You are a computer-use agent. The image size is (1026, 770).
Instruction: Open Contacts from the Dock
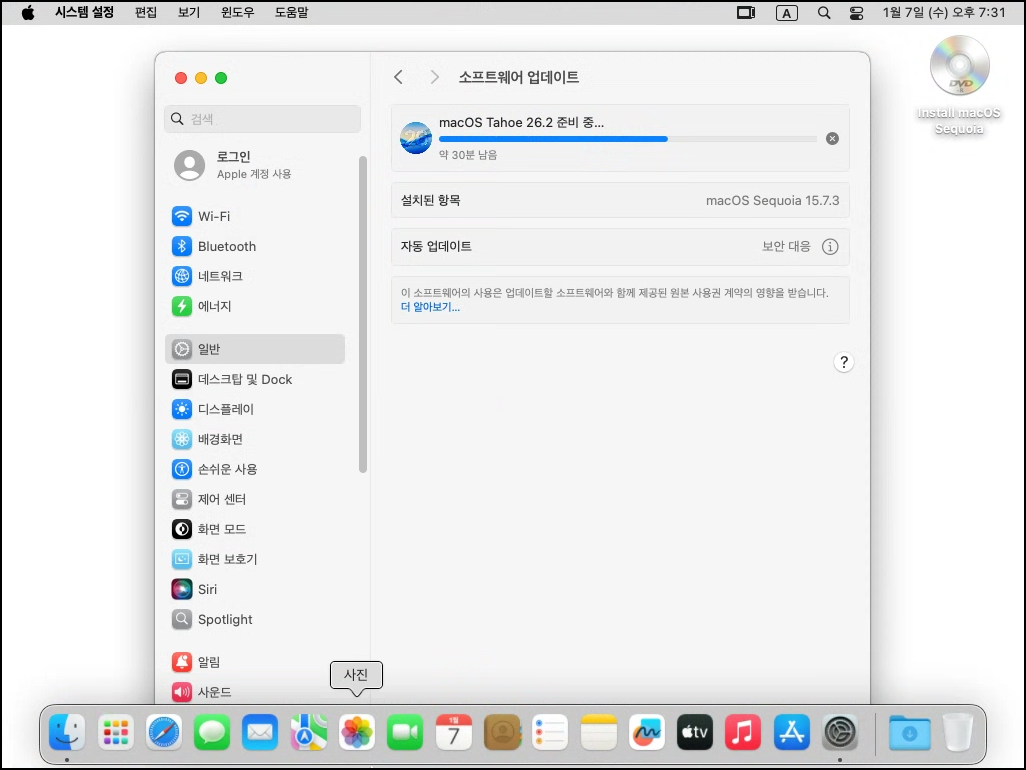(502, 732)
